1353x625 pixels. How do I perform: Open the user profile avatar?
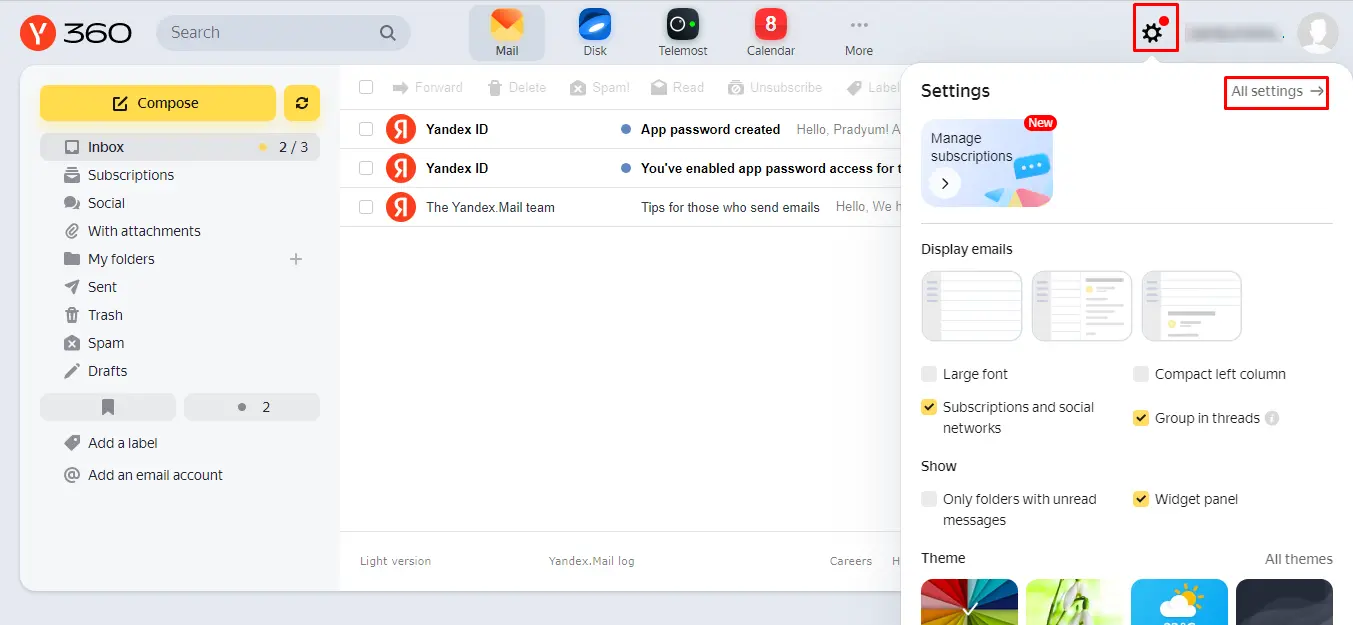point(1317,33)
